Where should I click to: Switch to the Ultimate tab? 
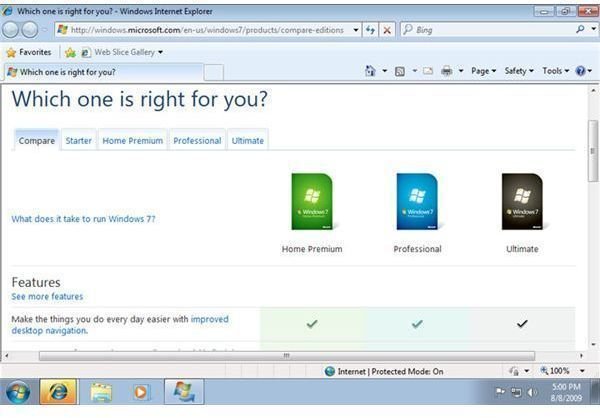[x=248, y=140]
